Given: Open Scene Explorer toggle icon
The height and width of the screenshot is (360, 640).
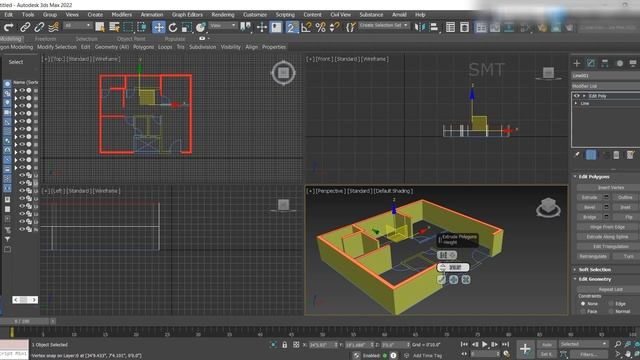Looking at the screenshot, I should 450,27.
